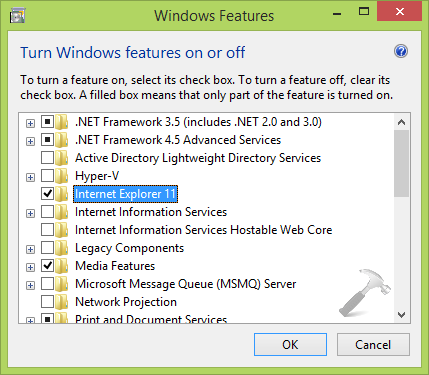Click folder icon beside Network Projection

62,302
